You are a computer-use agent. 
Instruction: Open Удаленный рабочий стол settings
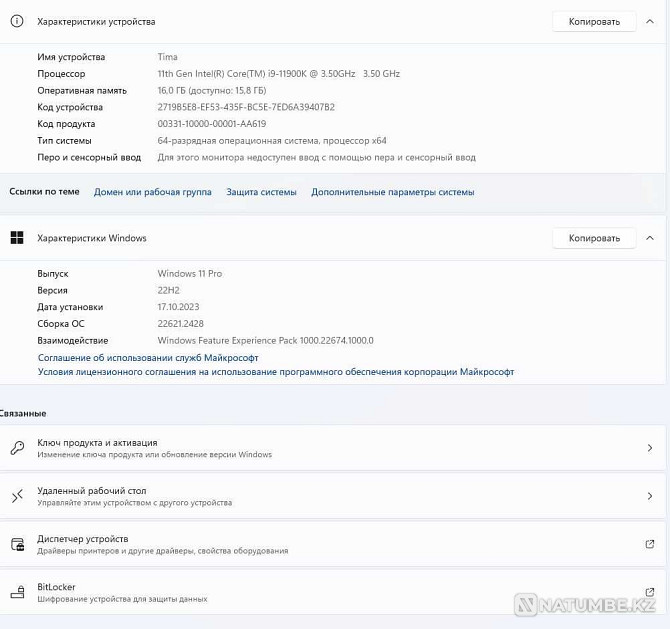333,496
